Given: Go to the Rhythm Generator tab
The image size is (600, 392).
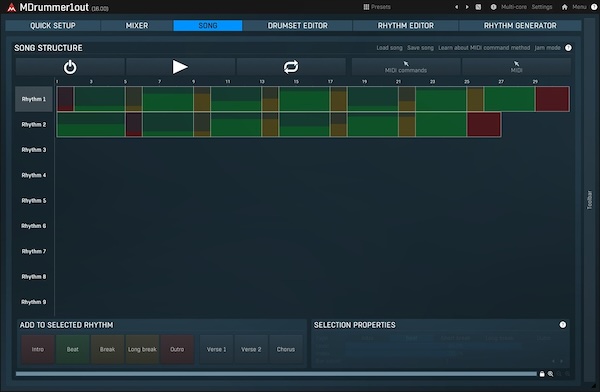Looking at the screenshot, I should click(x=520, y=26).
